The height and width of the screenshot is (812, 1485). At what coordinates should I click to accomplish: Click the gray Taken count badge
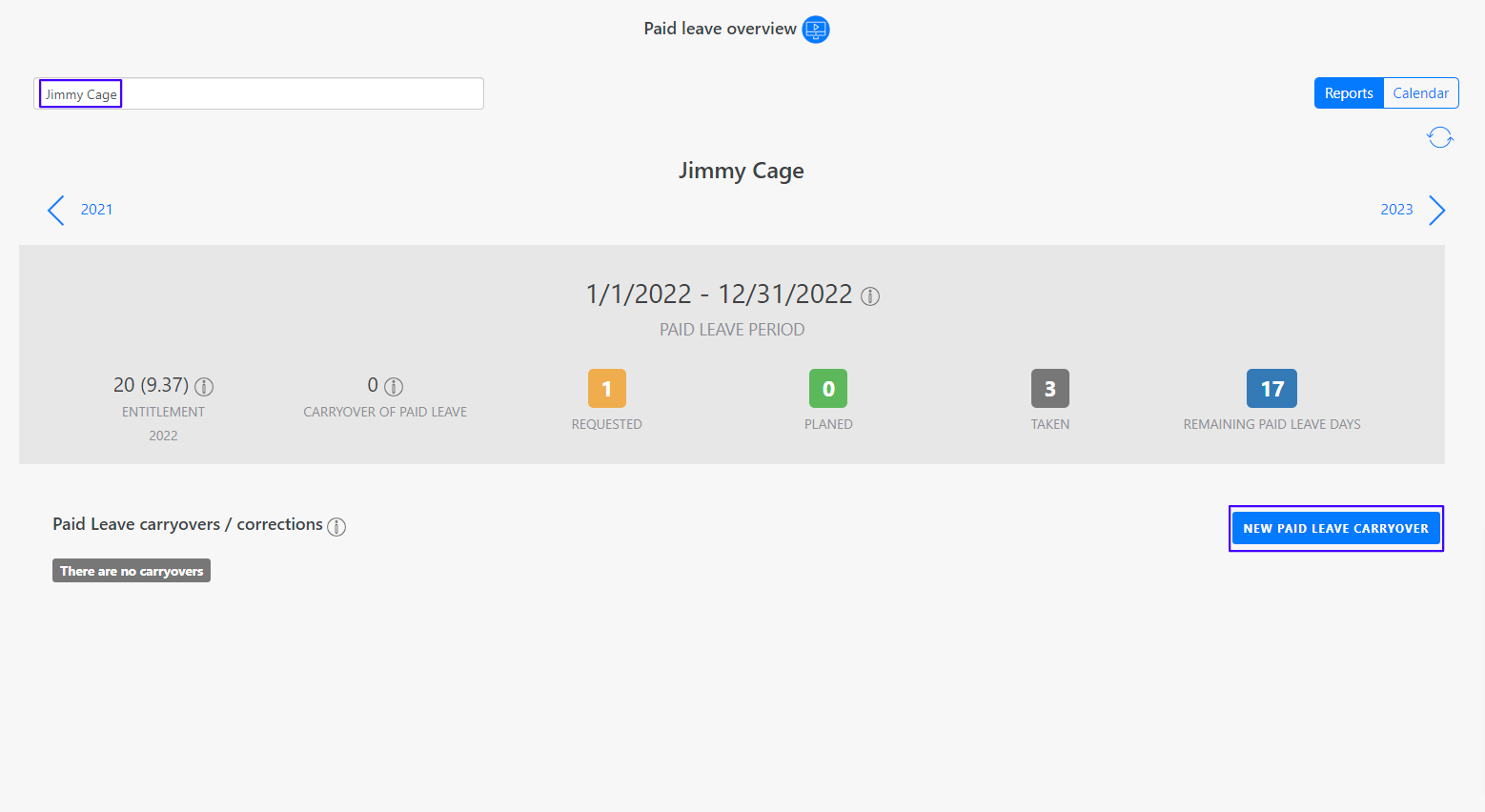pyautogui.click(x=1049, y=389)
